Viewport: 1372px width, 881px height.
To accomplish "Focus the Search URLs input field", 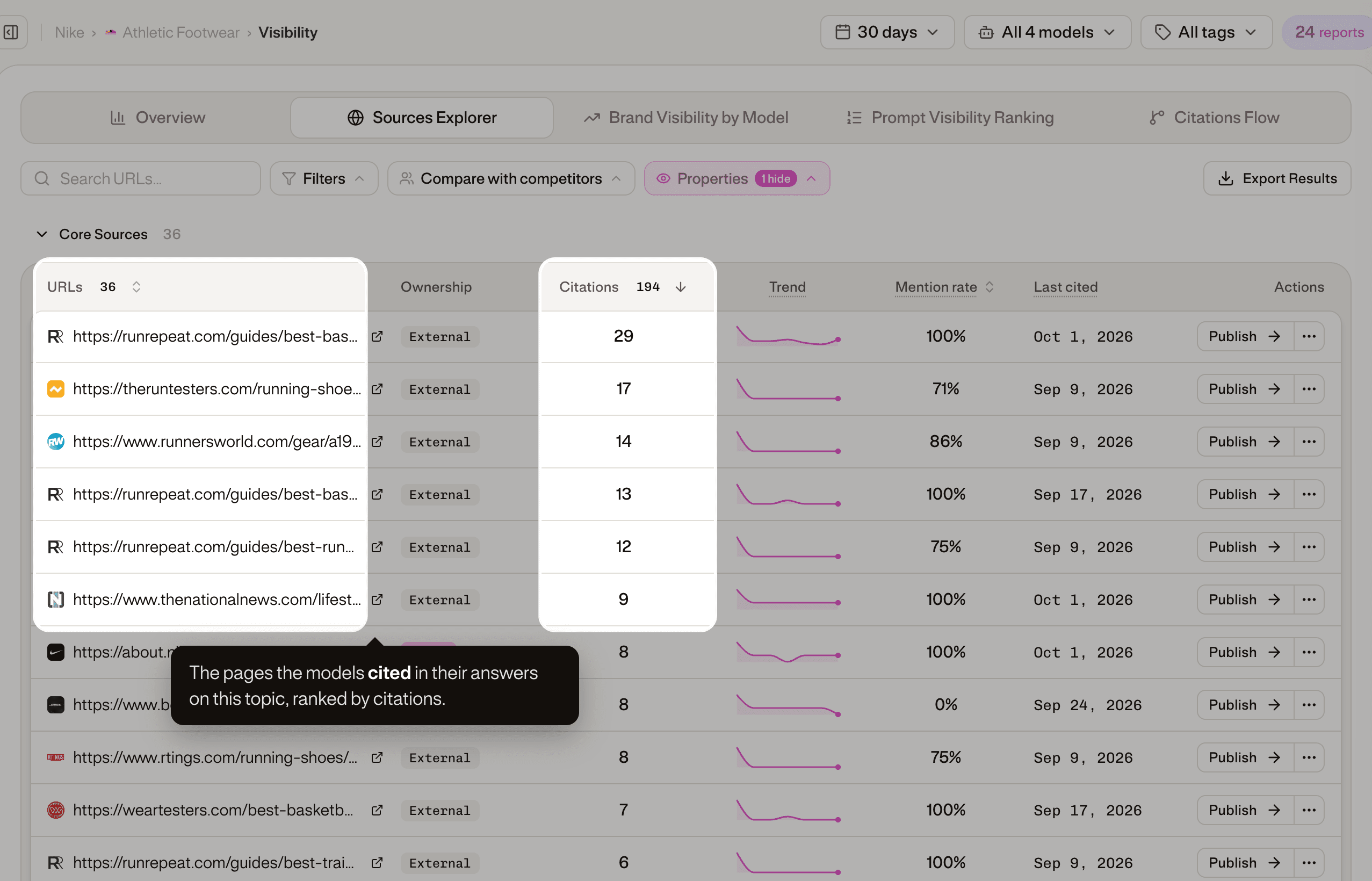I will (141, 178).
